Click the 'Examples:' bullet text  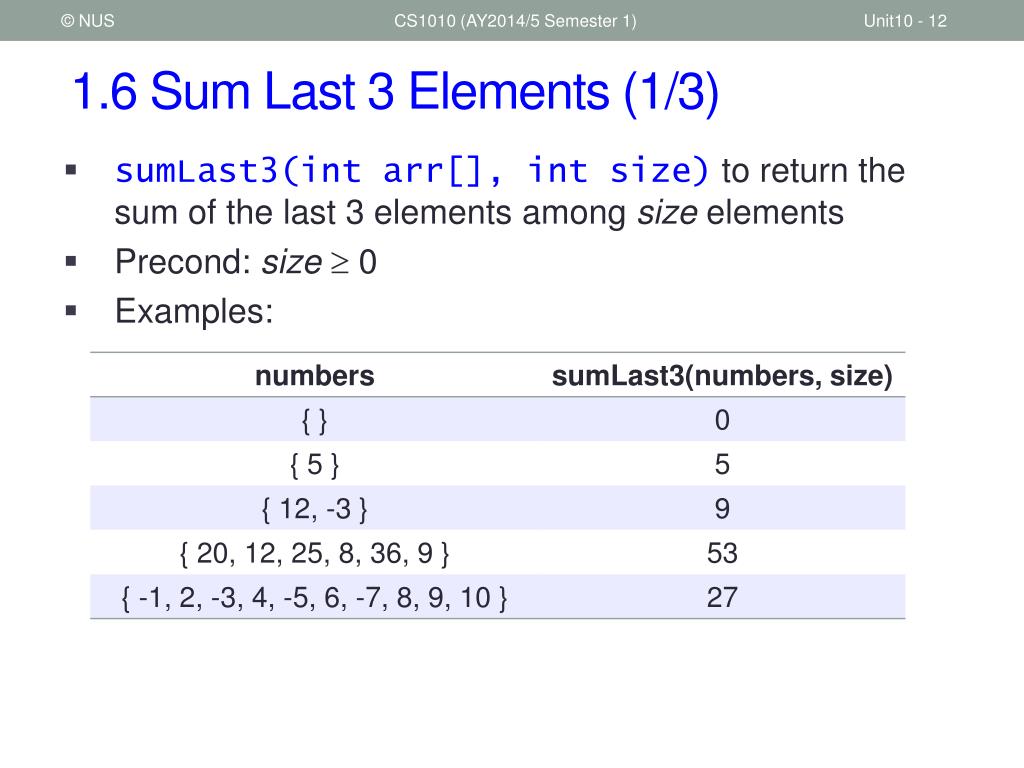coord(194,312)
